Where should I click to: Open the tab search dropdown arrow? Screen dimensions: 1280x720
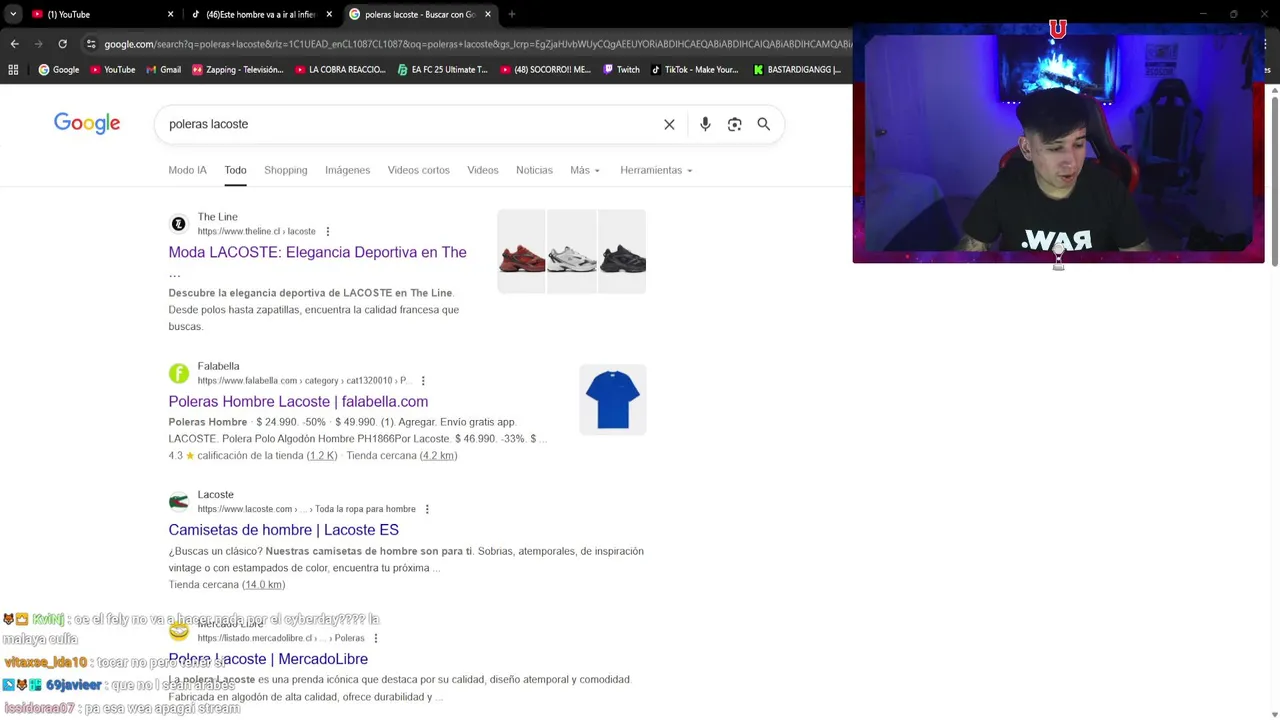(x=13, y=14)
